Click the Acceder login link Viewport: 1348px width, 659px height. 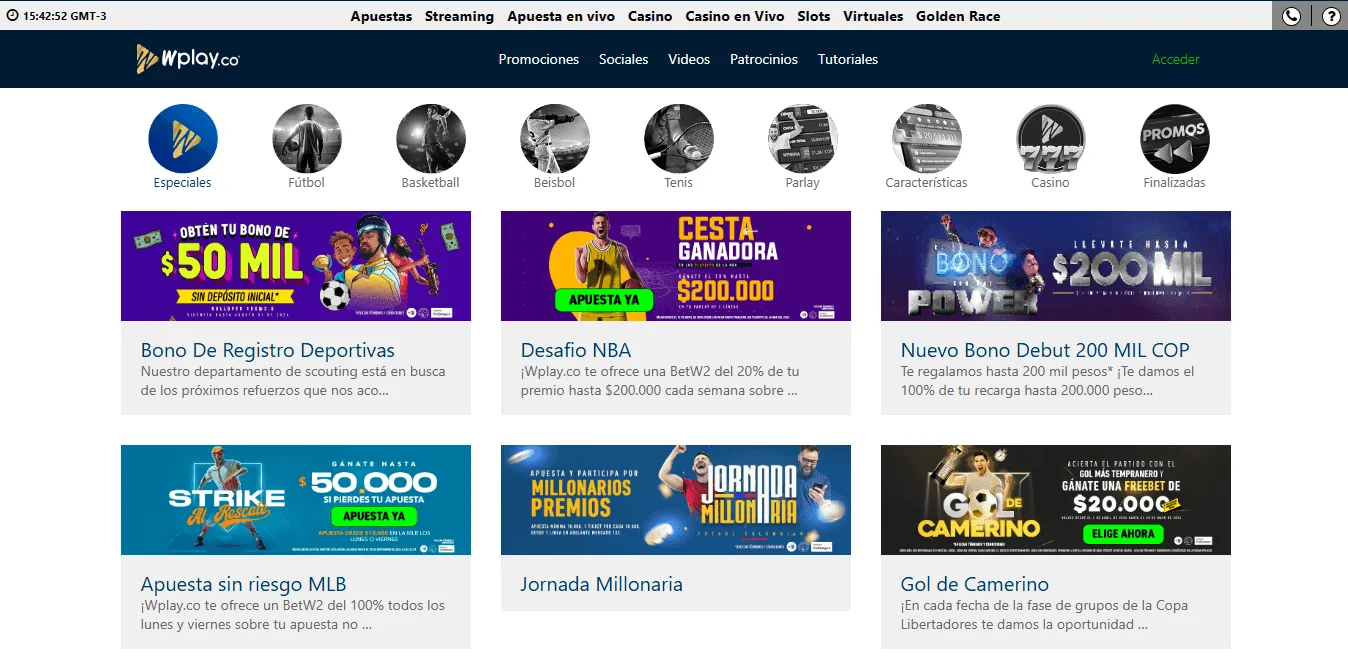(x=1176, y=59)
